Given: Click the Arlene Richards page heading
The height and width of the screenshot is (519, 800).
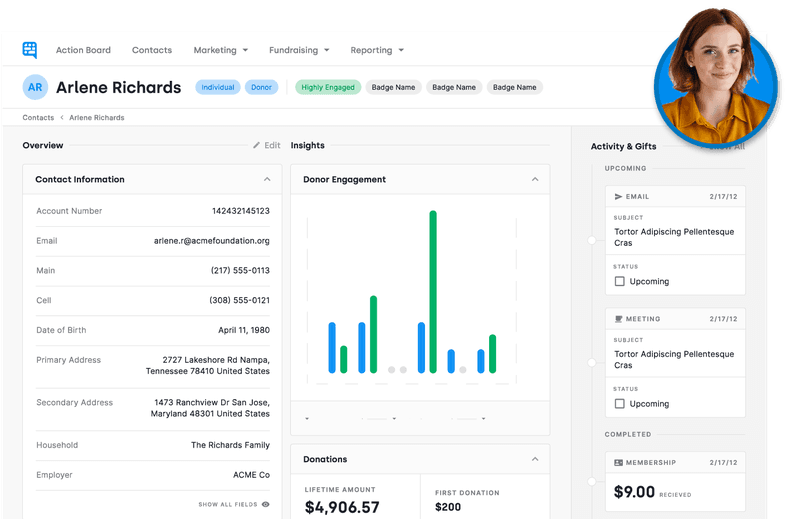Looking at the screenshot, I should point(118,87).
